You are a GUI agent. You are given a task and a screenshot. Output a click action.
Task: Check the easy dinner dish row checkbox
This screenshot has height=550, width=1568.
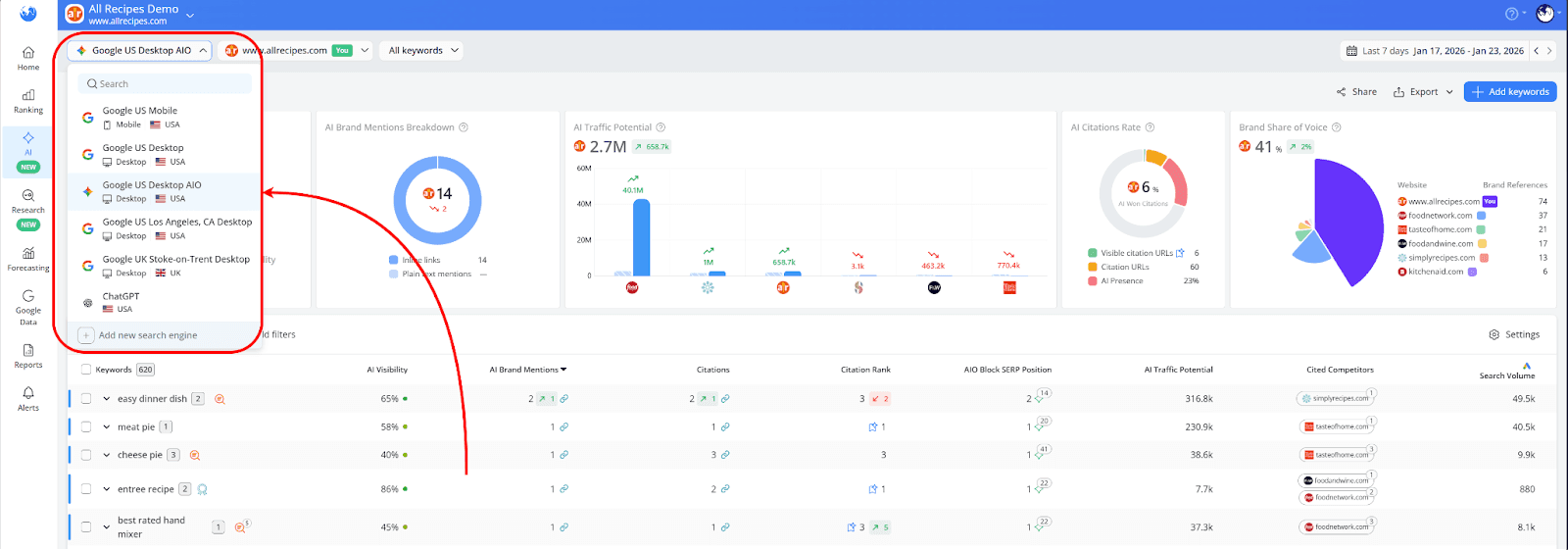tap(86, 399)
